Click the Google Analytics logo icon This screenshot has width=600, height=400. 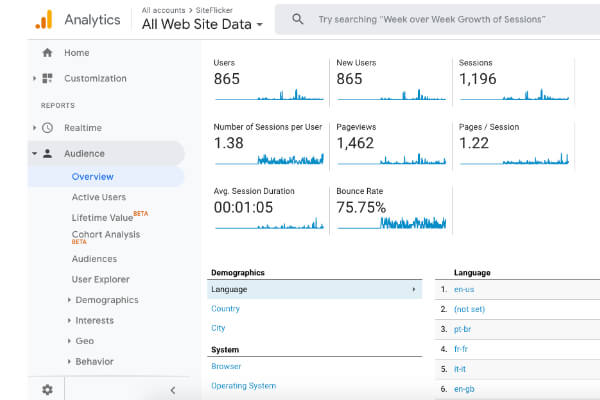[43, 19]
